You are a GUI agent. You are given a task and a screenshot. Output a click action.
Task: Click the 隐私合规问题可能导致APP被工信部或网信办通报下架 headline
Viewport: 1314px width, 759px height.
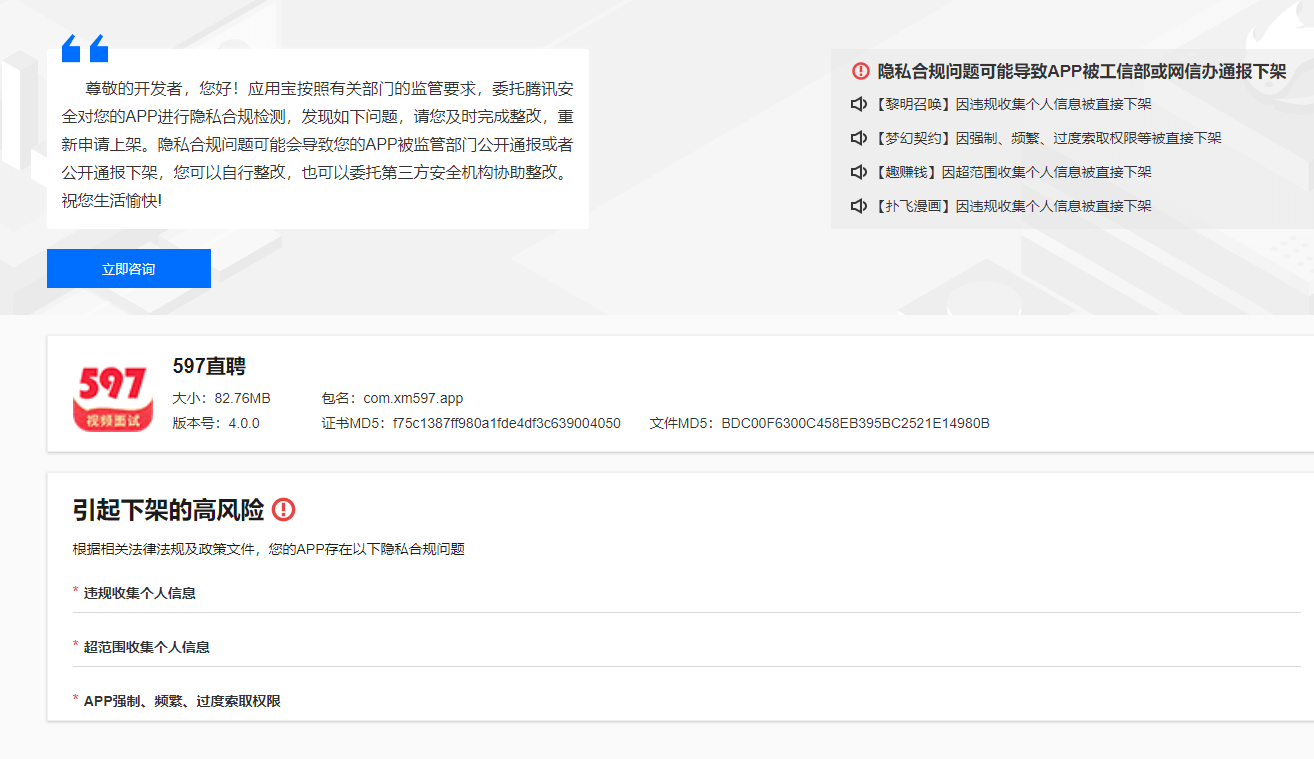coord(1082,71)
